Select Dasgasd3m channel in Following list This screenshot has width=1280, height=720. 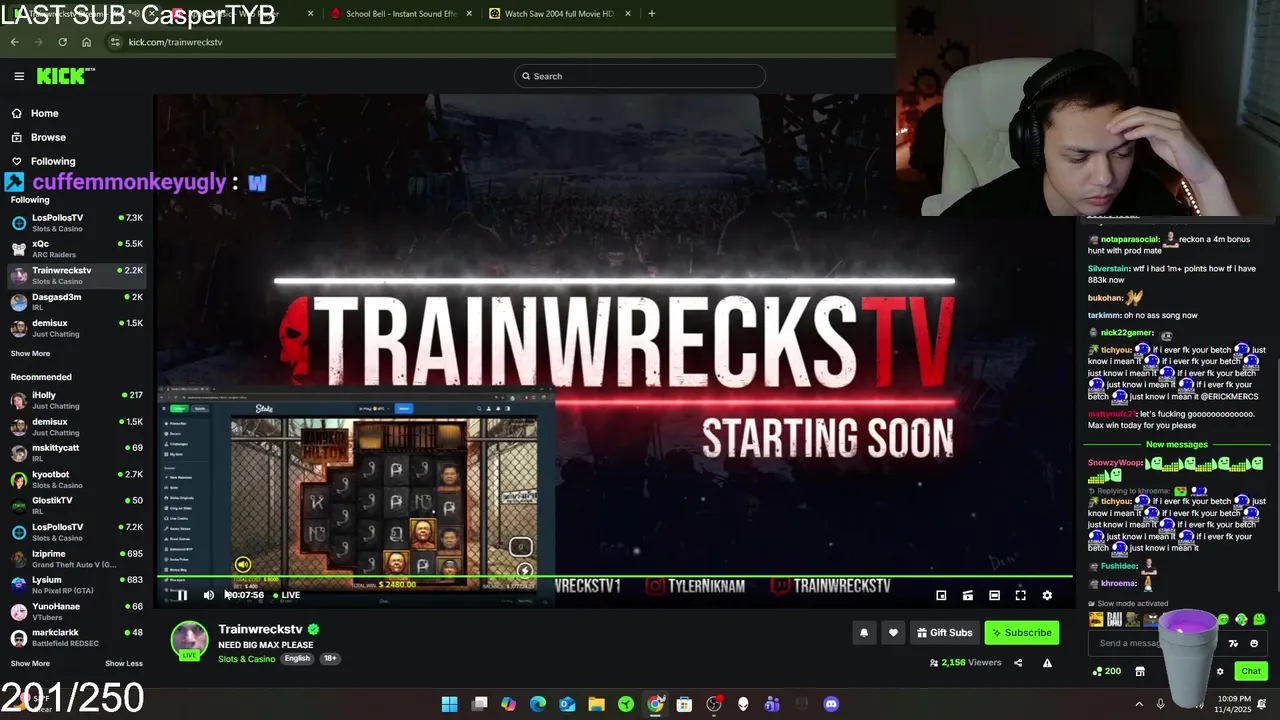coord(77,302)
